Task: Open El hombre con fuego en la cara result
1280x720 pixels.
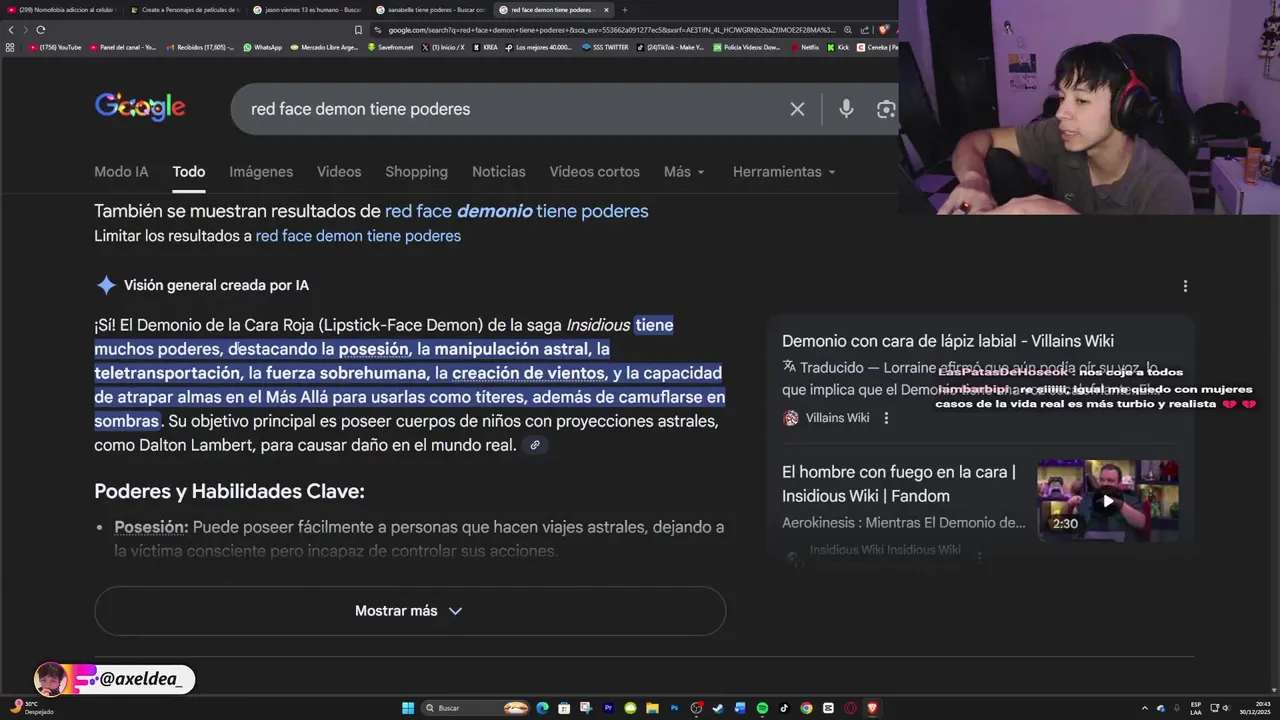Action: [899, 484]
